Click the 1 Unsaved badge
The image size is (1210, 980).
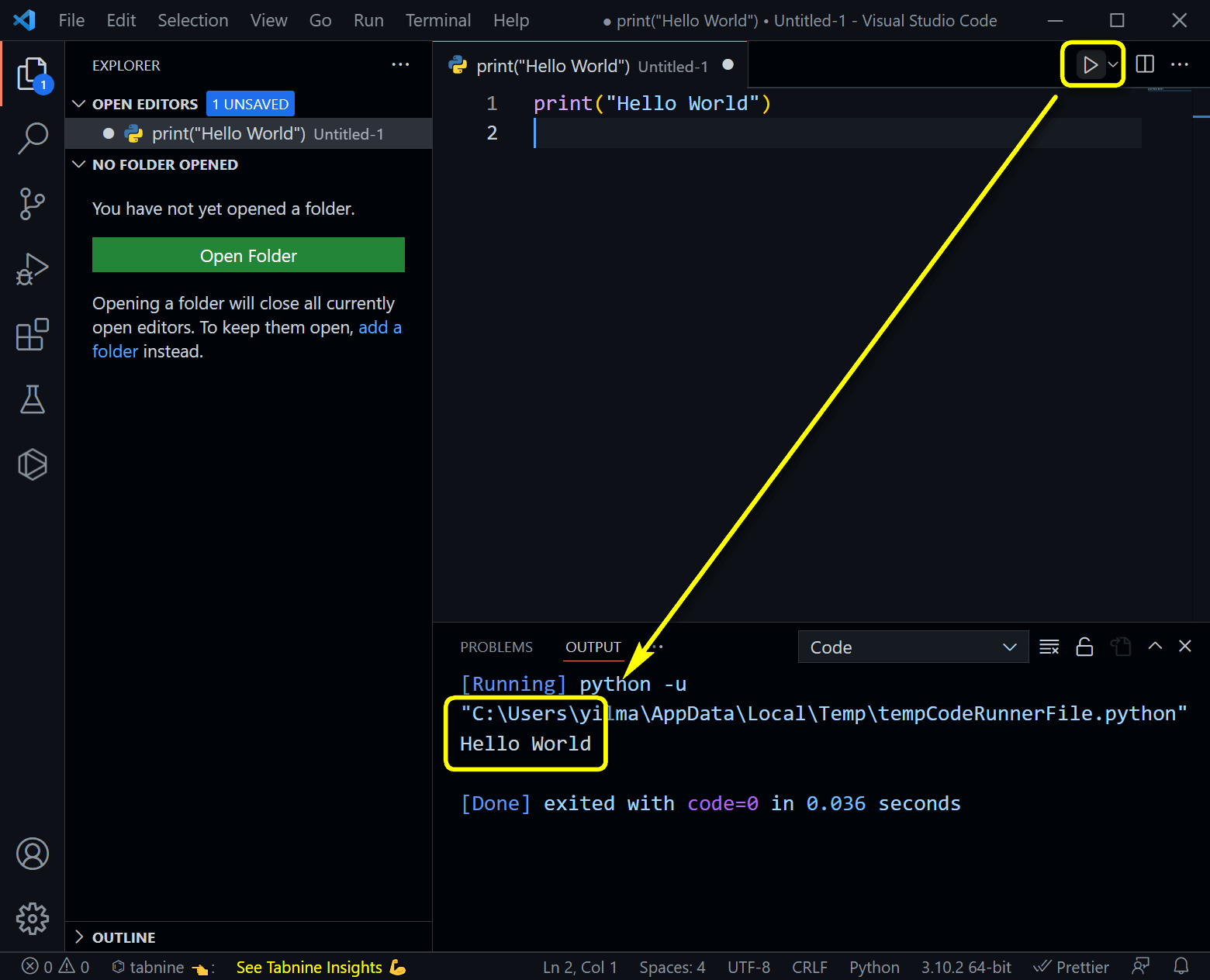click(x=251, y=104)
